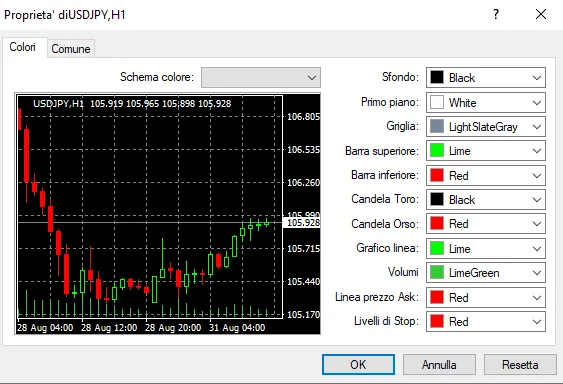This screenshot has height=384, width=563.
Task: Click the 106.535 price axis label
Action: 303,149
